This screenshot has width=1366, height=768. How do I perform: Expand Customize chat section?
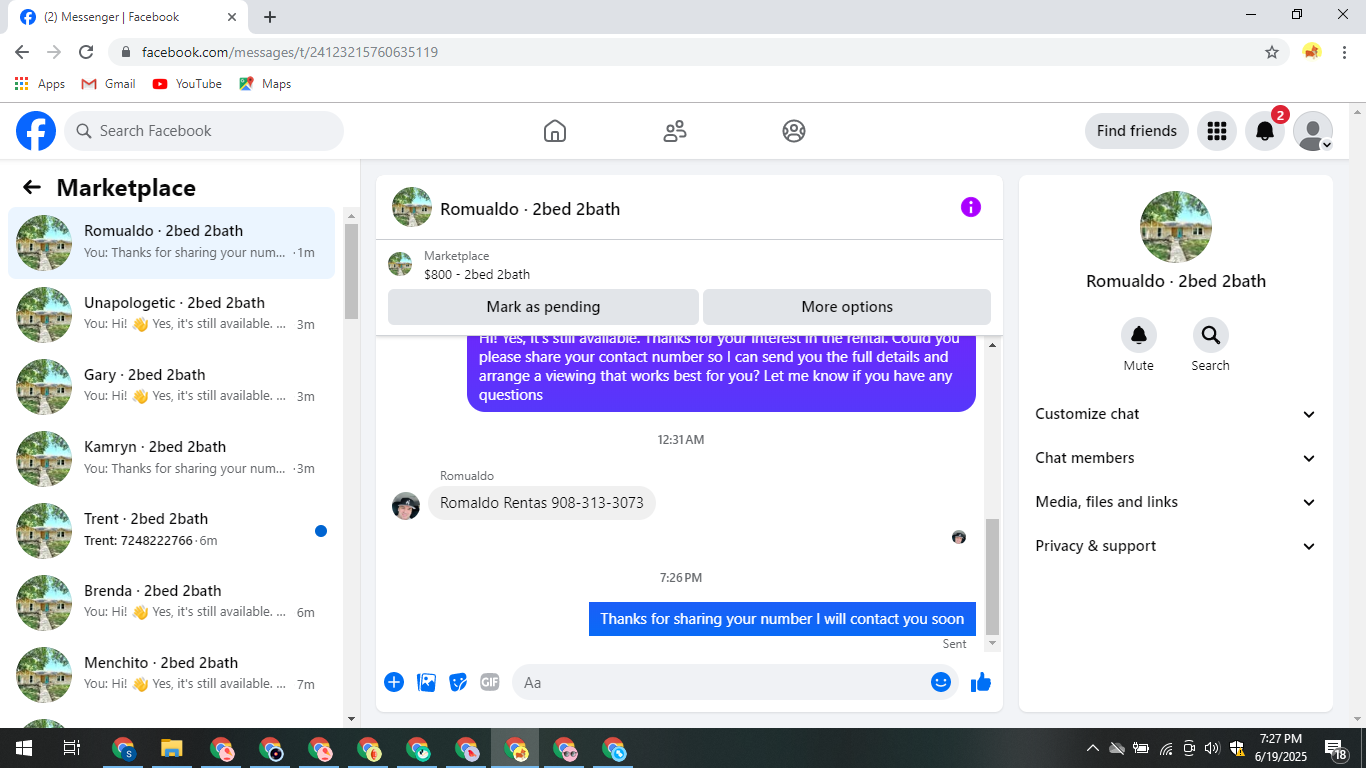pos(1176,414)
